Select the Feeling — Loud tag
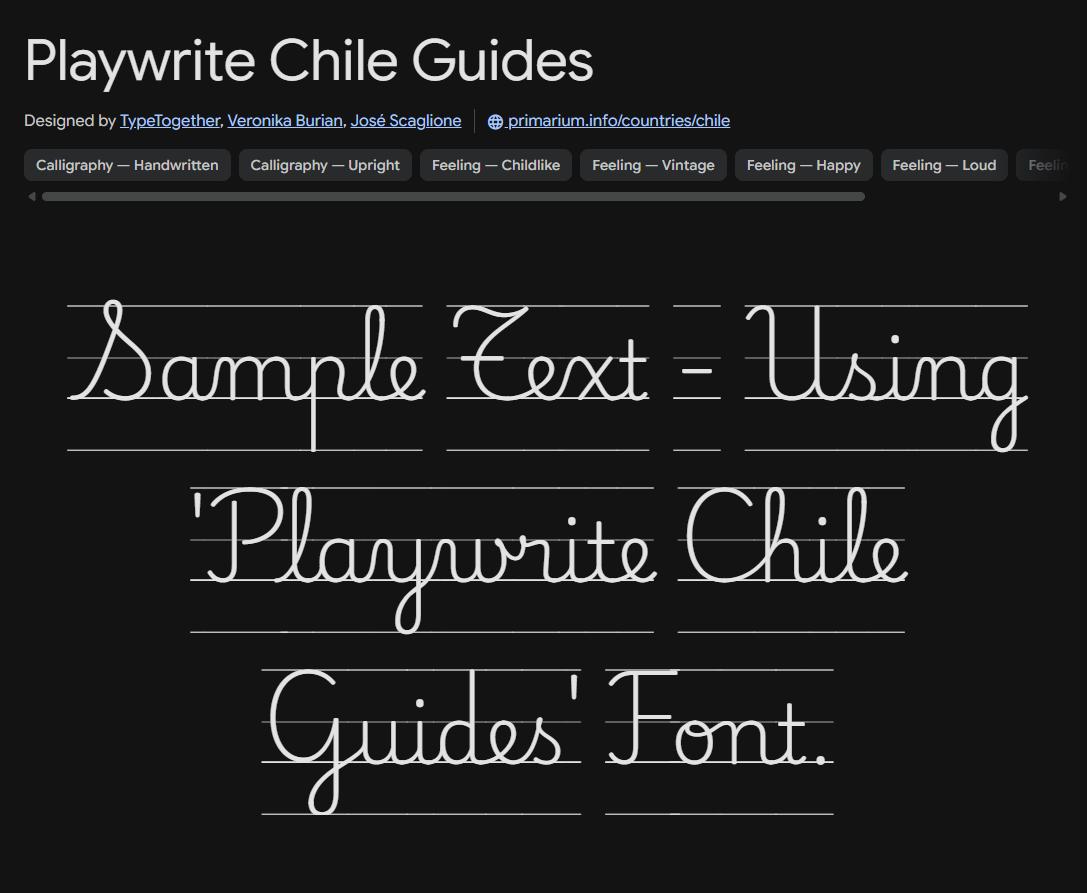This screenshot has width=1087, height=893. (x=944, y=165)
